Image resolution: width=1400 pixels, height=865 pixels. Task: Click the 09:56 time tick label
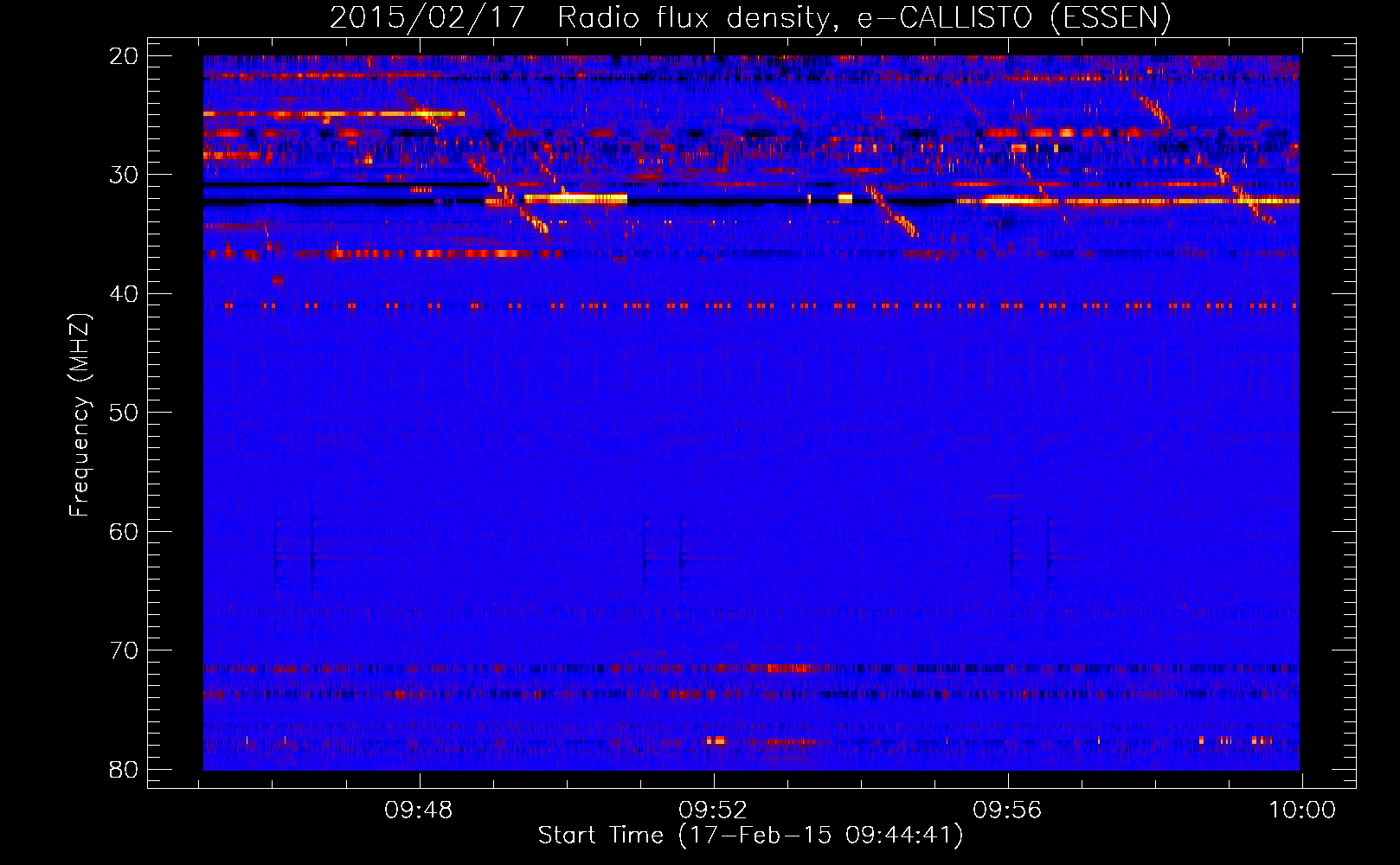pyautogui.click(x=1008, y=811)
